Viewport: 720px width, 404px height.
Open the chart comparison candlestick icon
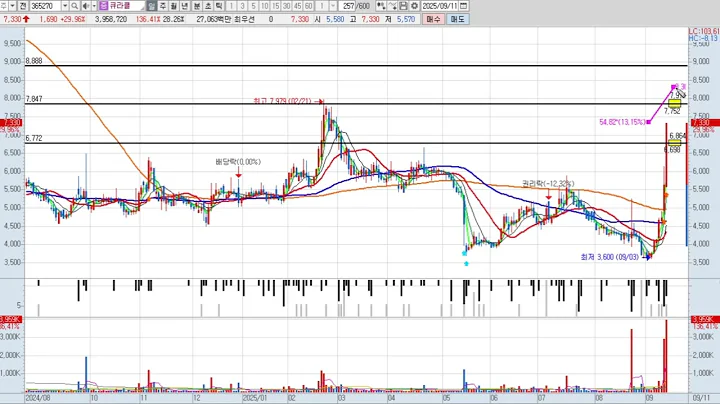pos(381,6)
